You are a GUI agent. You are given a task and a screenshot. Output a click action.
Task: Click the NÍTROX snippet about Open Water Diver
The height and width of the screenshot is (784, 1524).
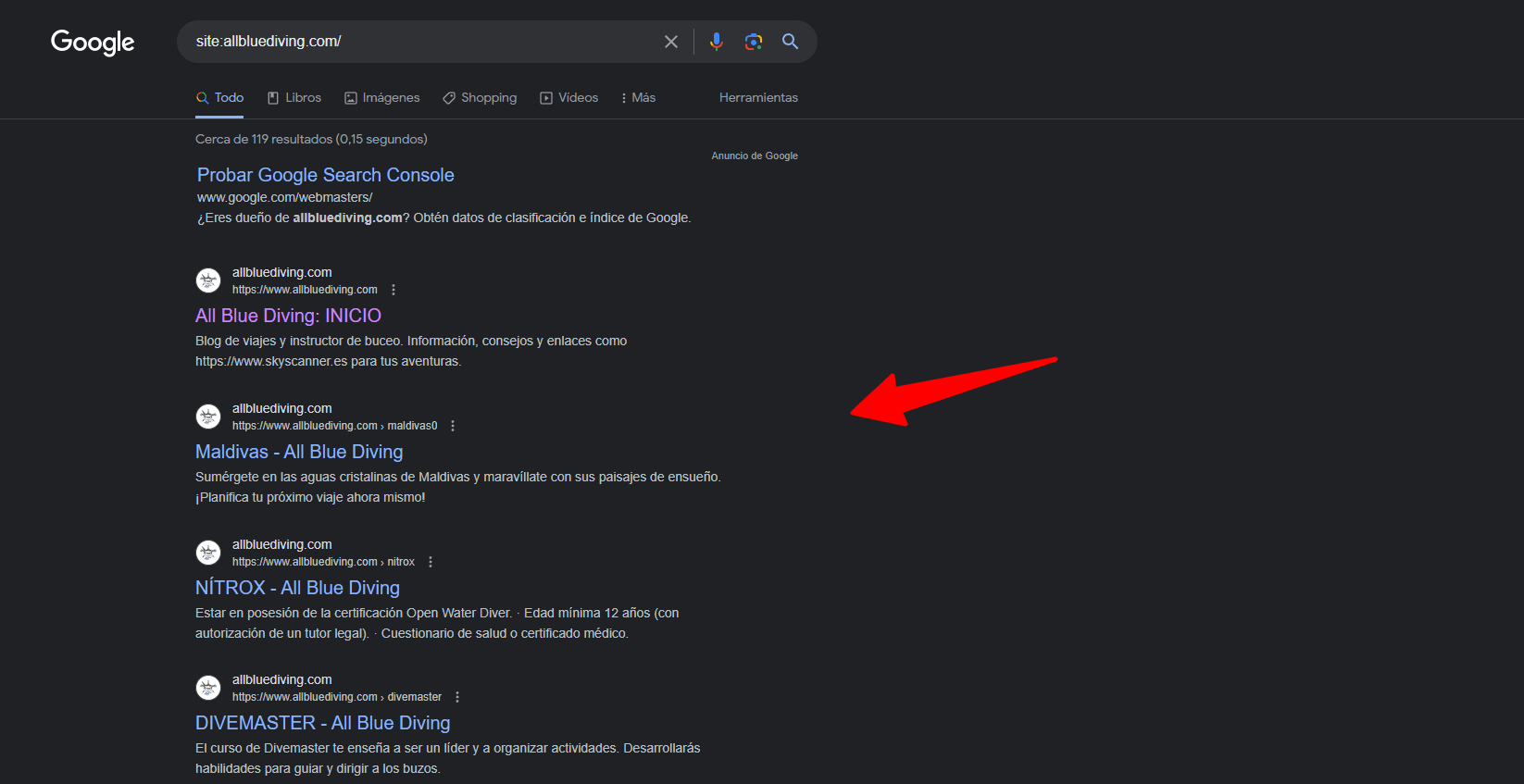[x=437, y=623]
